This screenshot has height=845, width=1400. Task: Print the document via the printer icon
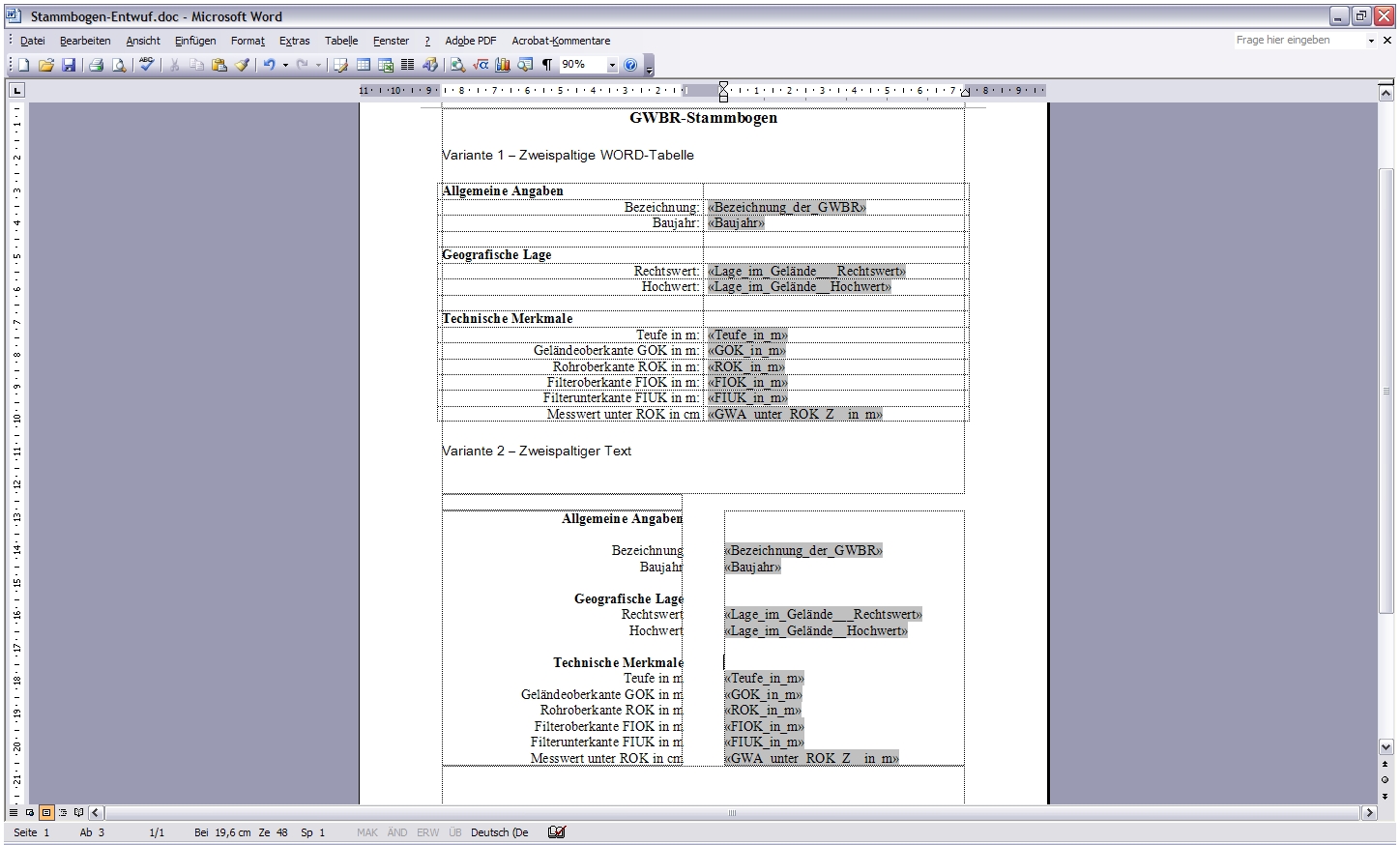pyautogui.click(x=96, y=65)
